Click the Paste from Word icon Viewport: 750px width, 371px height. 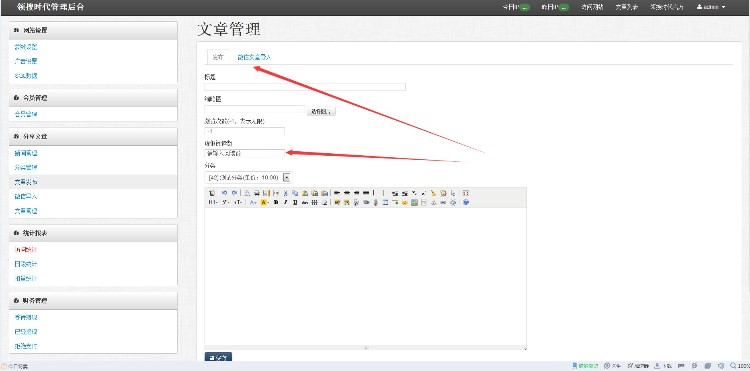(325, 193)
